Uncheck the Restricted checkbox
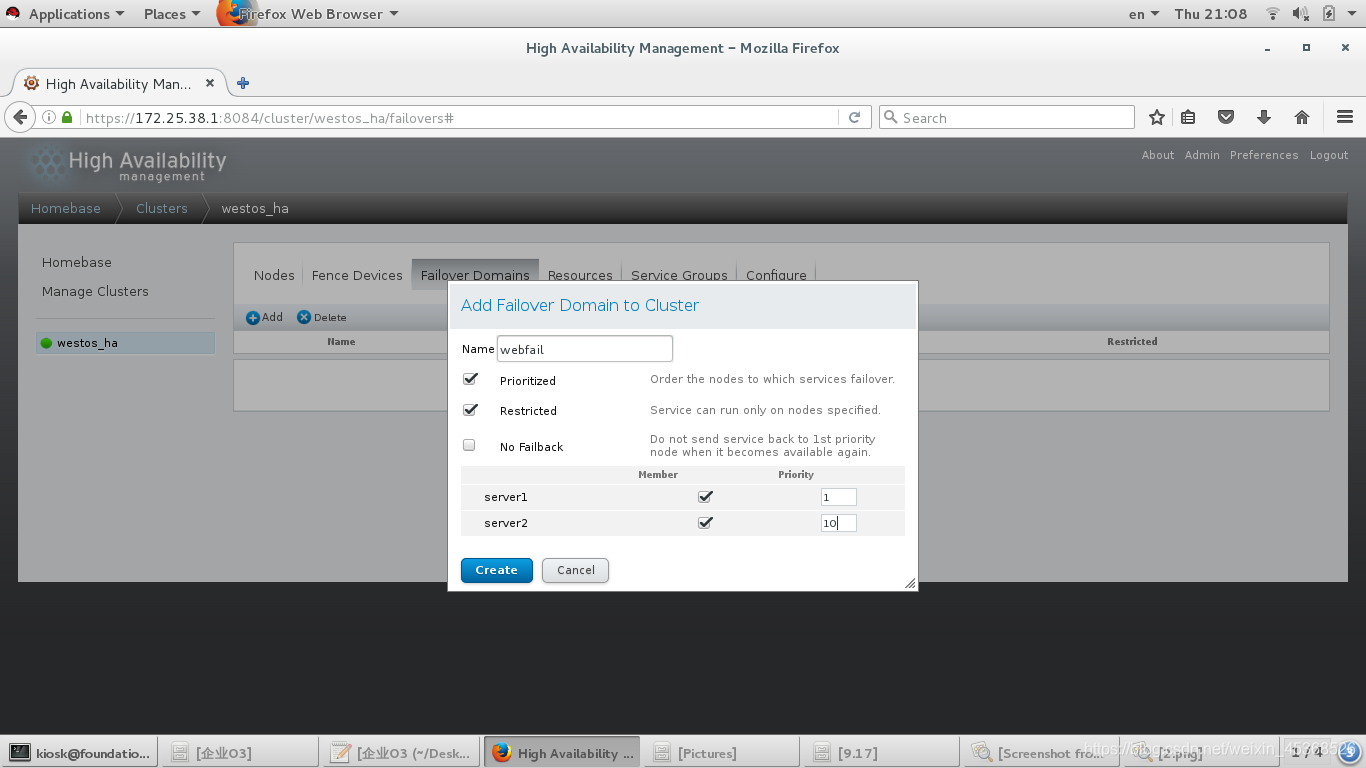Viewport: 1366px width, 768px height. [x=470, y=409]
